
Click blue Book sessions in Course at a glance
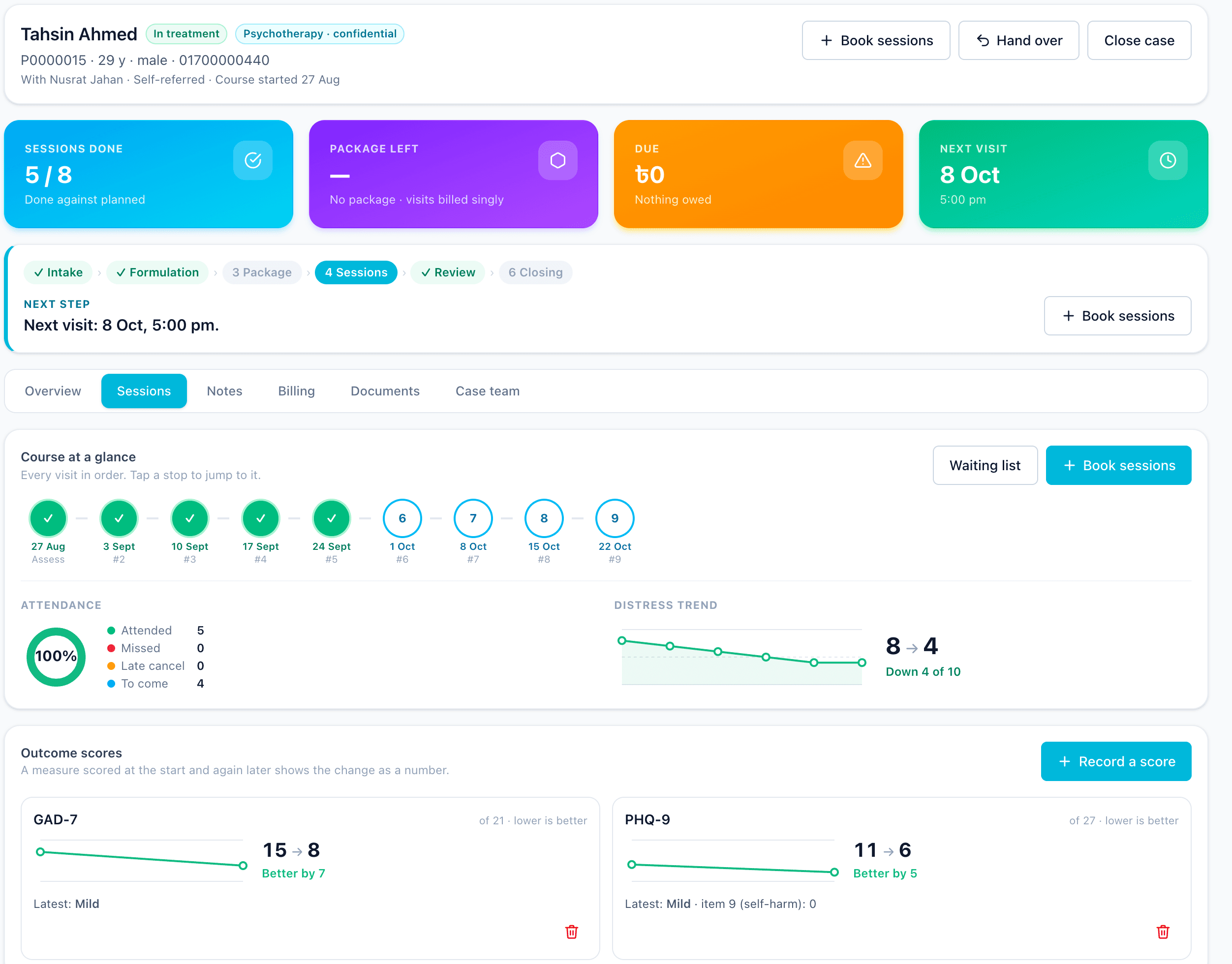coord(1118,465)
